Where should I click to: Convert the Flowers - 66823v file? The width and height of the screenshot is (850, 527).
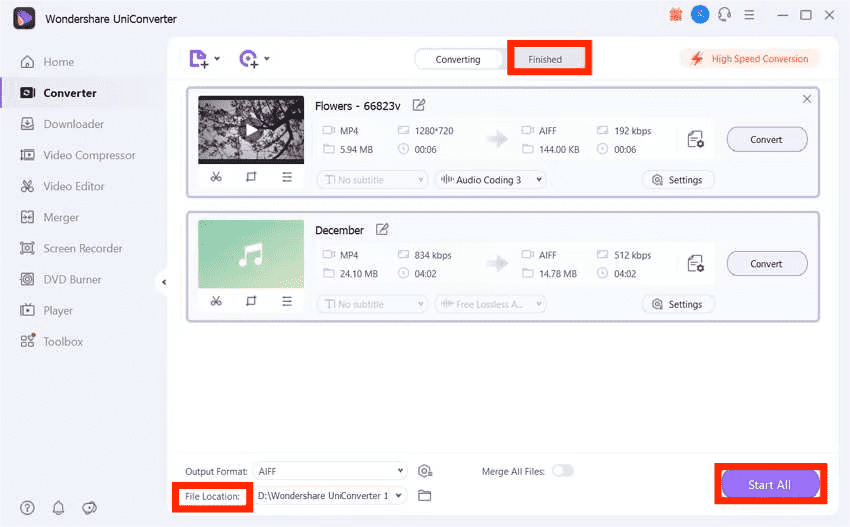767,139
